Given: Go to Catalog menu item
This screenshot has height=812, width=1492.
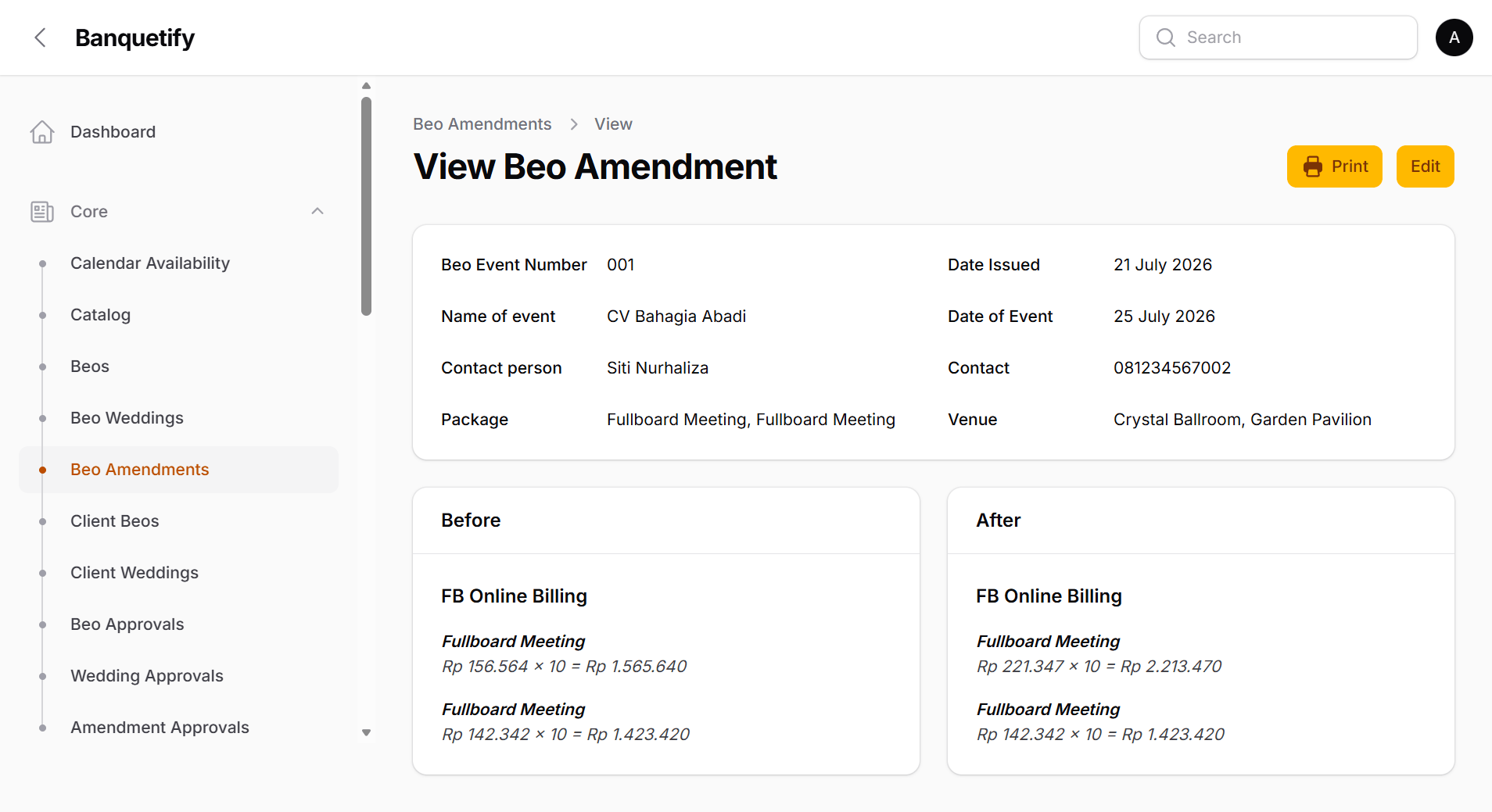Looking at the screenshot, I should [x=100, y=315].
